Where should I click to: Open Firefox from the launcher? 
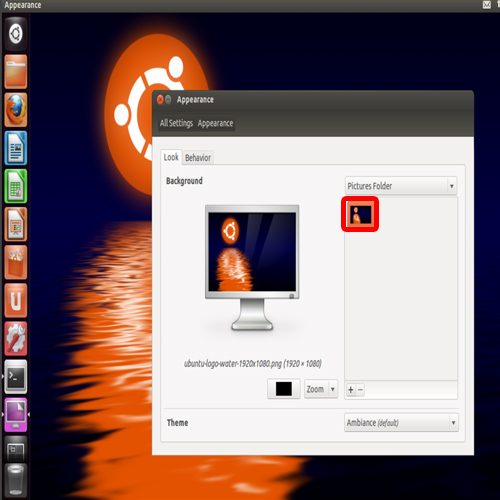pos(16,110)
